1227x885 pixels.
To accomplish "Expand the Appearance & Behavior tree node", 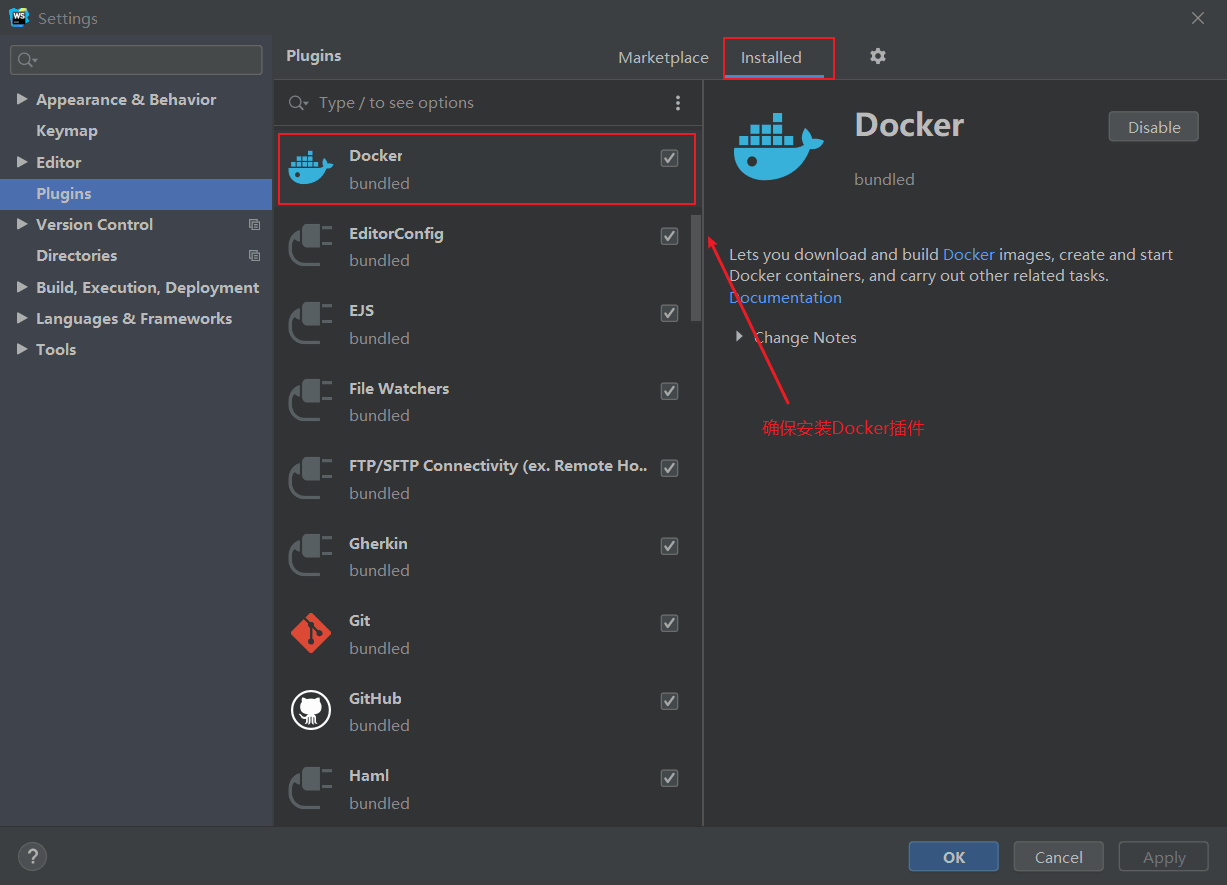I will pos(22,99).
